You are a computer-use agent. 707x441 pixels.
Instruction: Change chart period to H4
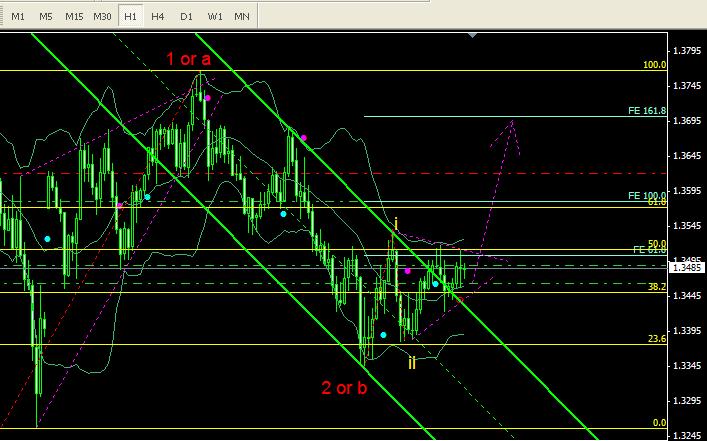157,17
